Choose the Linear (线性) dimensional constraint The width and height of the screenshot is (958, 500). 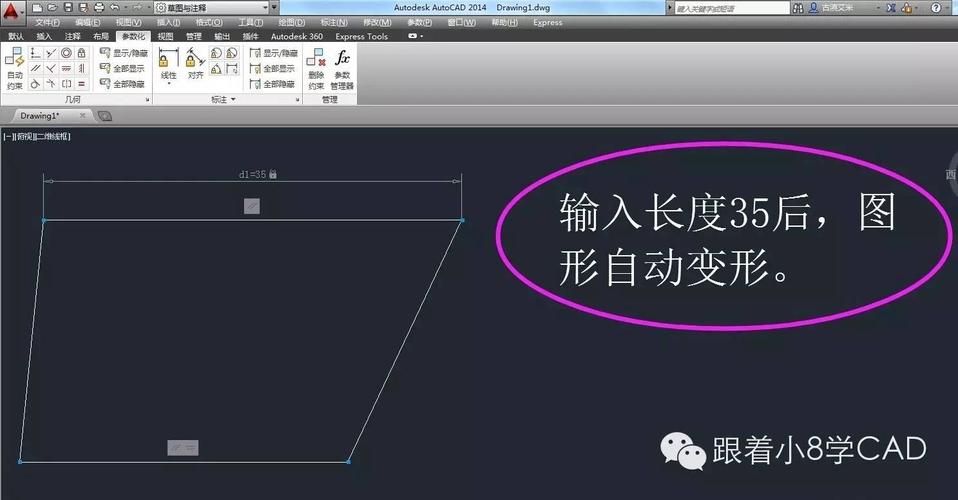pos(168,64)
